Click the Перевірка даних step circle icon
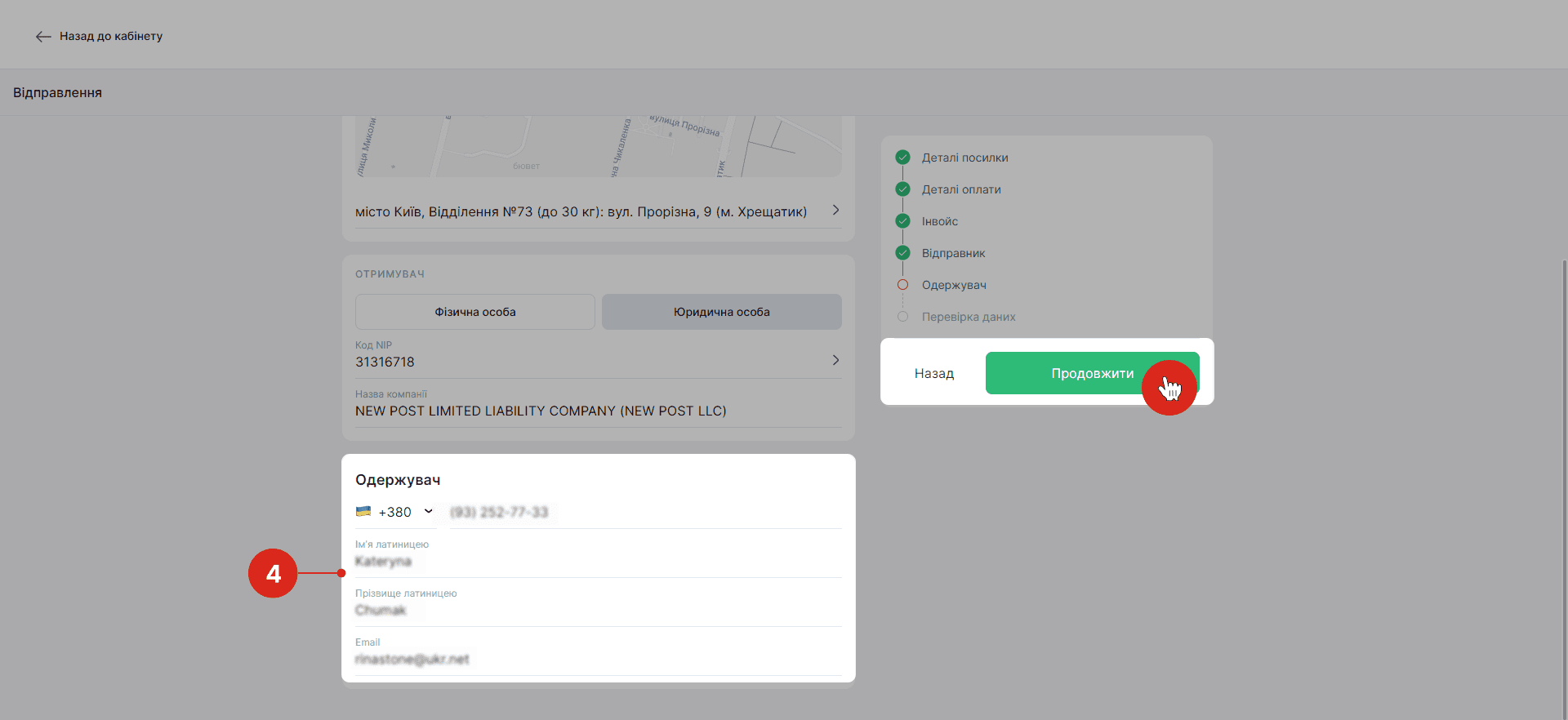The image size is (1568, 720). click(902, 317)
